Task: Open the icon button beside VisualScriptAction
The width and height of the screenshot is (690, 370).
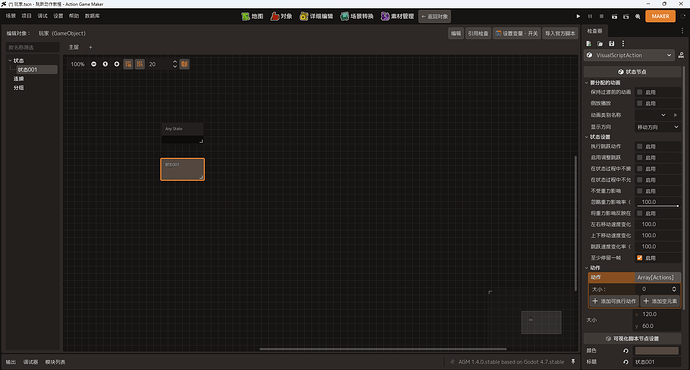Action: tap(681, 55)
